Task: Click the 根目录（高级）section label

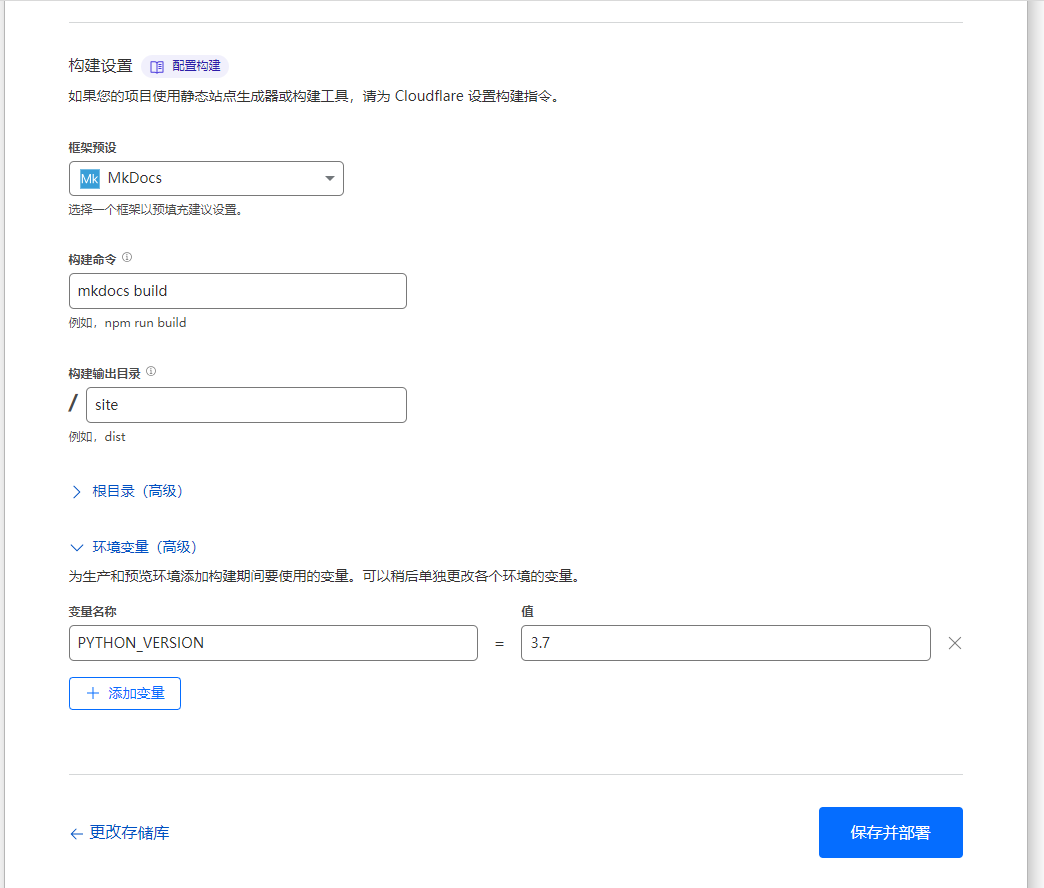Action: [138, 491]
